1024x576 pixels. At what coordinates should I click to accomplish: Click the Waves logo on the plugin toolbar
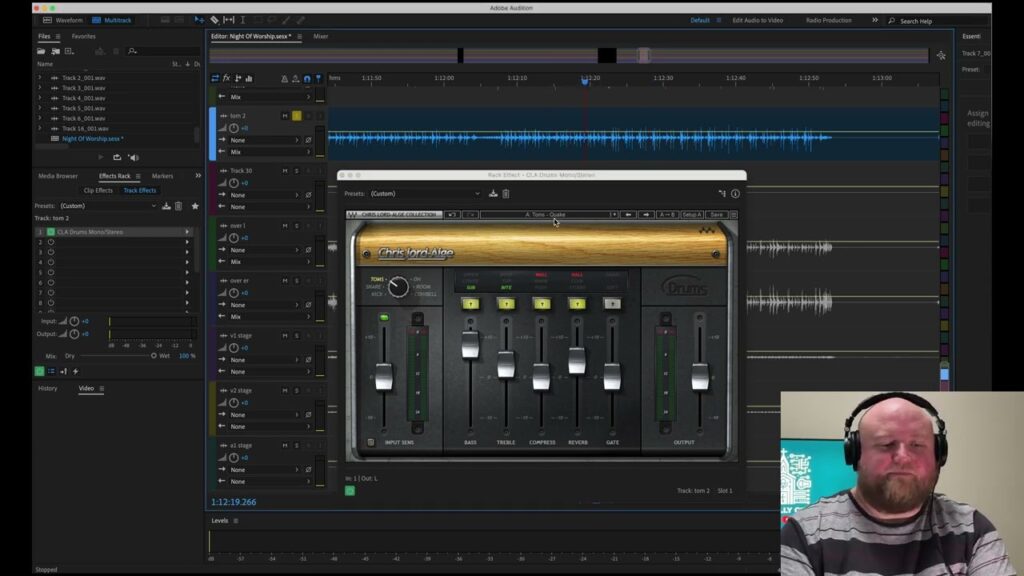click(352, 214)
